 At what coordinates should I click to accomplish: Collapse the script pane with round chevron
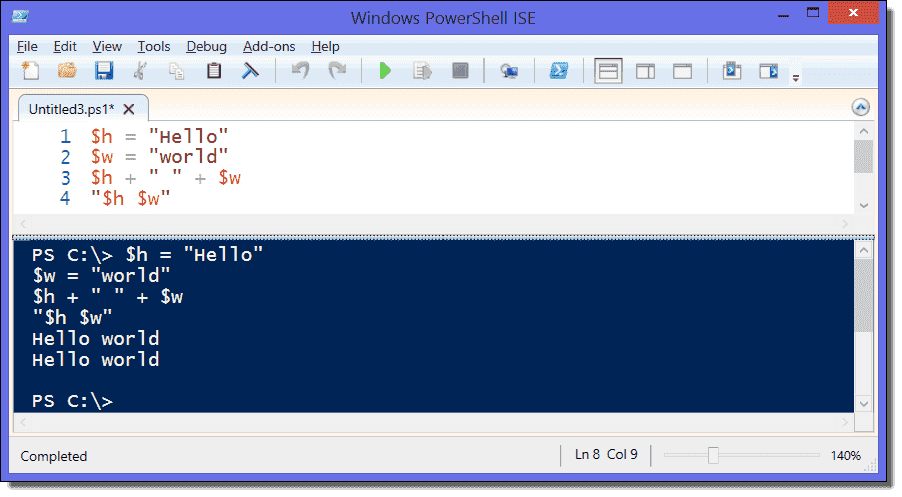click(861, 107)
